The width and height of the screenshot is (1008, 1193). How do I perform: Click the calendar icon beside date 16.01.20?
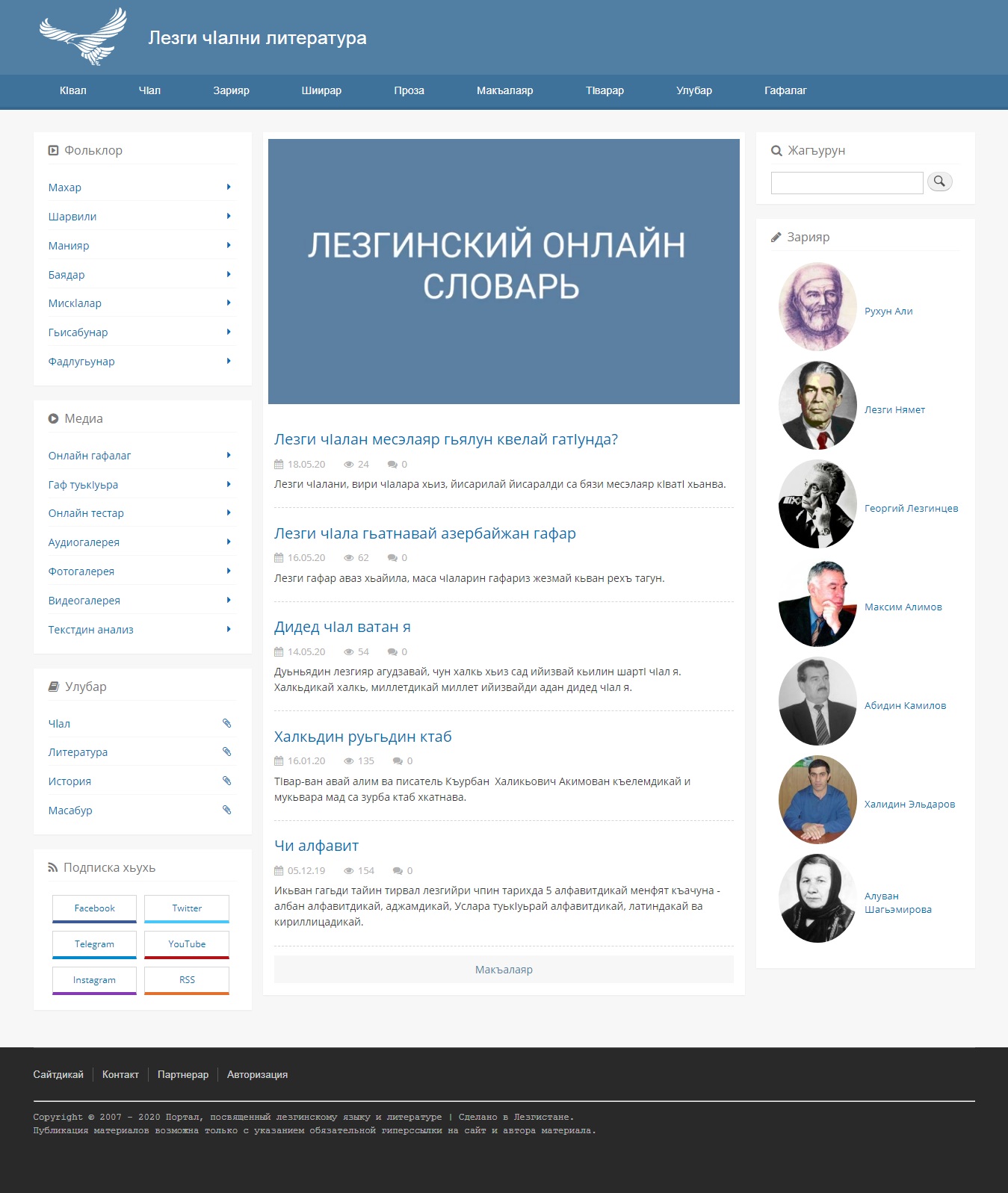(279, 761)
